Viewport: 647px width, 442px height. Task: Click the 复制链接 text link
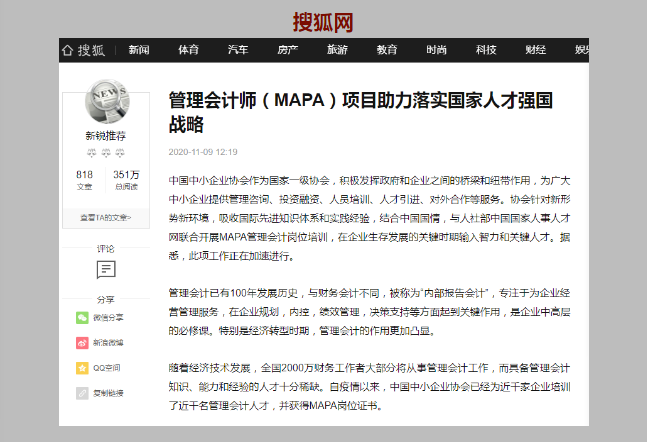click(108, 393)
